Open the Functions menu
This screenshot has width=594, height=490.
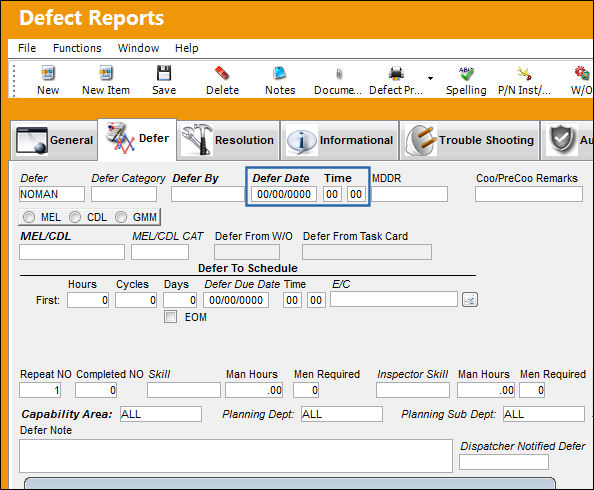(77, 48)
